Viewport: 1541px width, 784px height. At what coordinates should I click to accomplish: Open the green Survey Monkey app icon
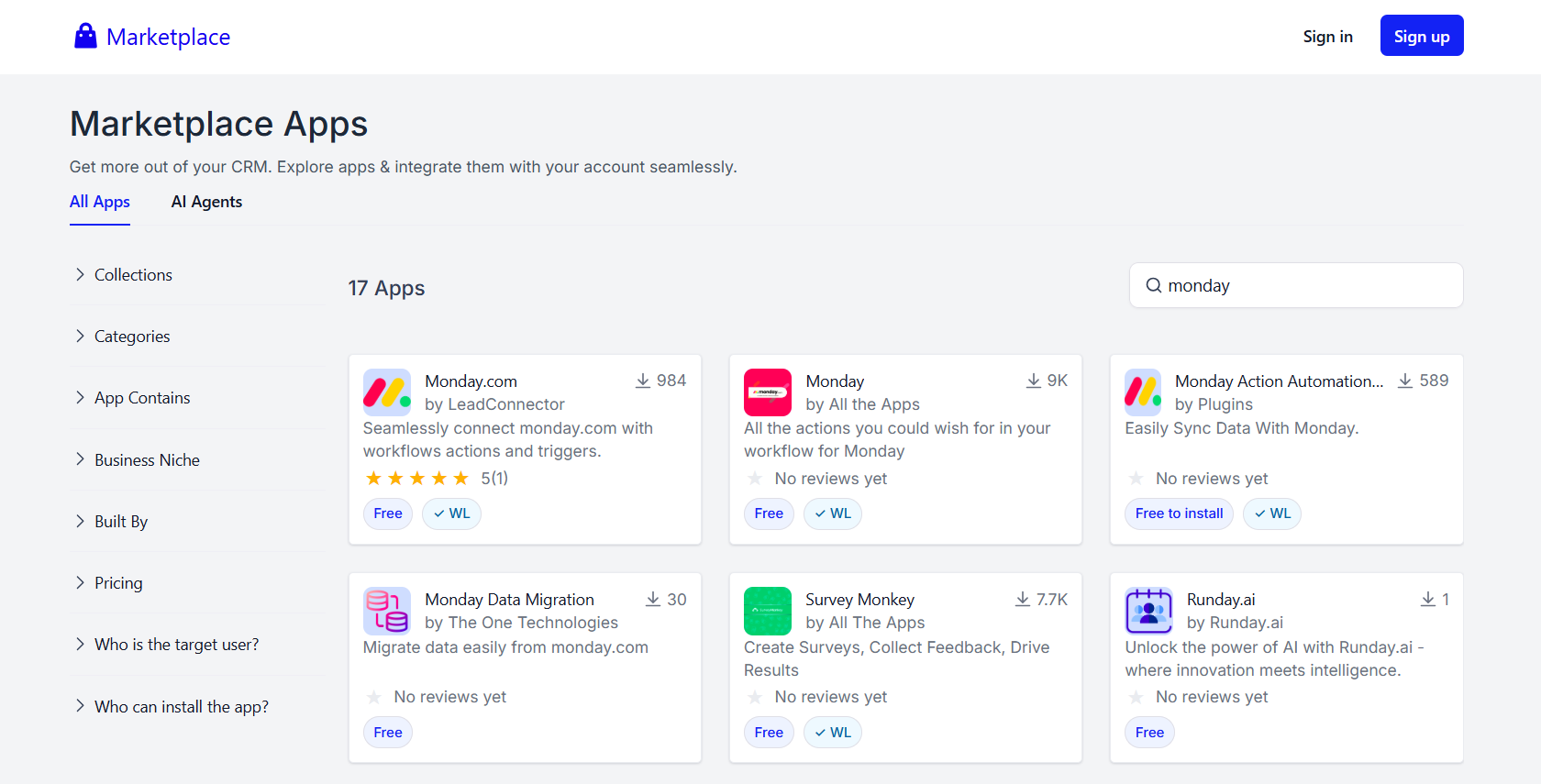click(x=768, y=611)
